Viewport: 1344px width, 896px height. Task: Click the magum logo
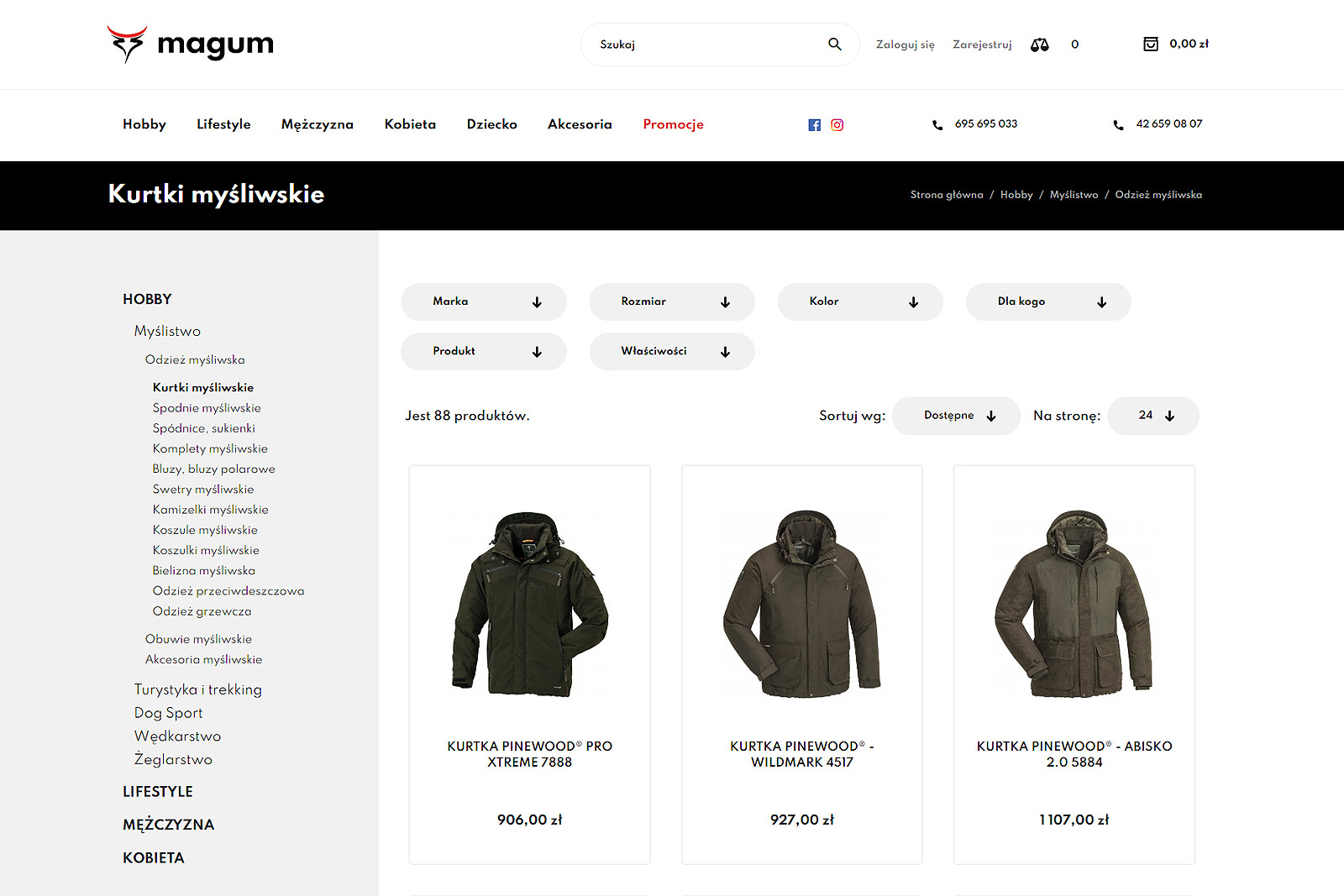191,45
